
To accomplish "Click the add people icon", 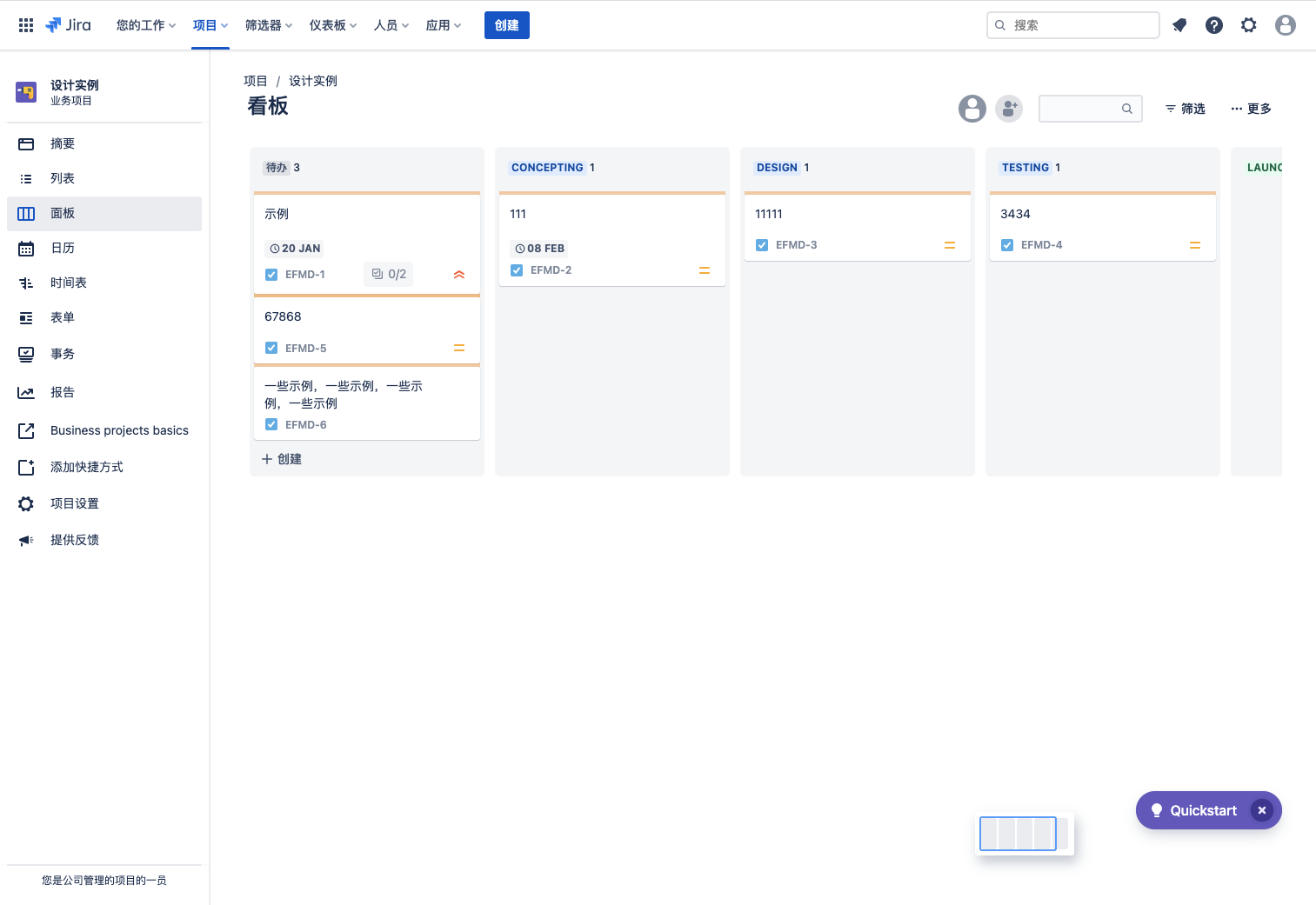I will tap(1009, 109).
